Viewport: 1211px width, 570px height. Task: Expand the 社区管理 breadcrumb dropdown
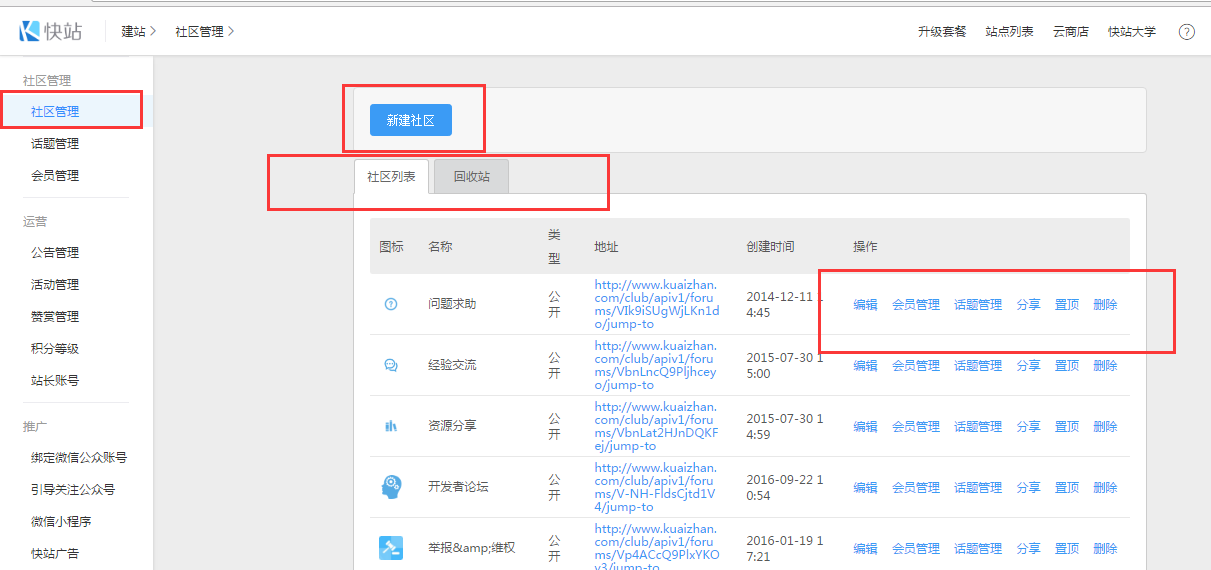click(x=204, y=31)
